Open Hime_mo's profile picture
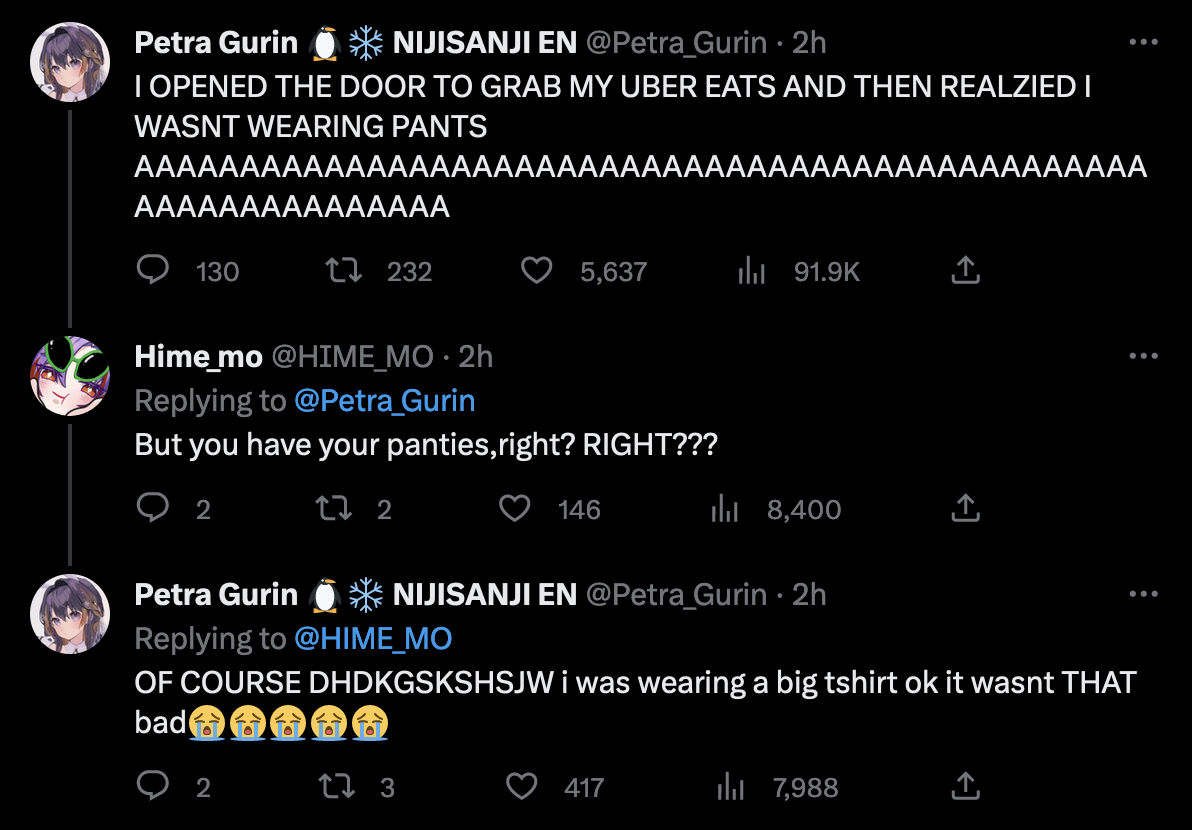This screenshot has width=1192, height=830. tap(69, 375)
